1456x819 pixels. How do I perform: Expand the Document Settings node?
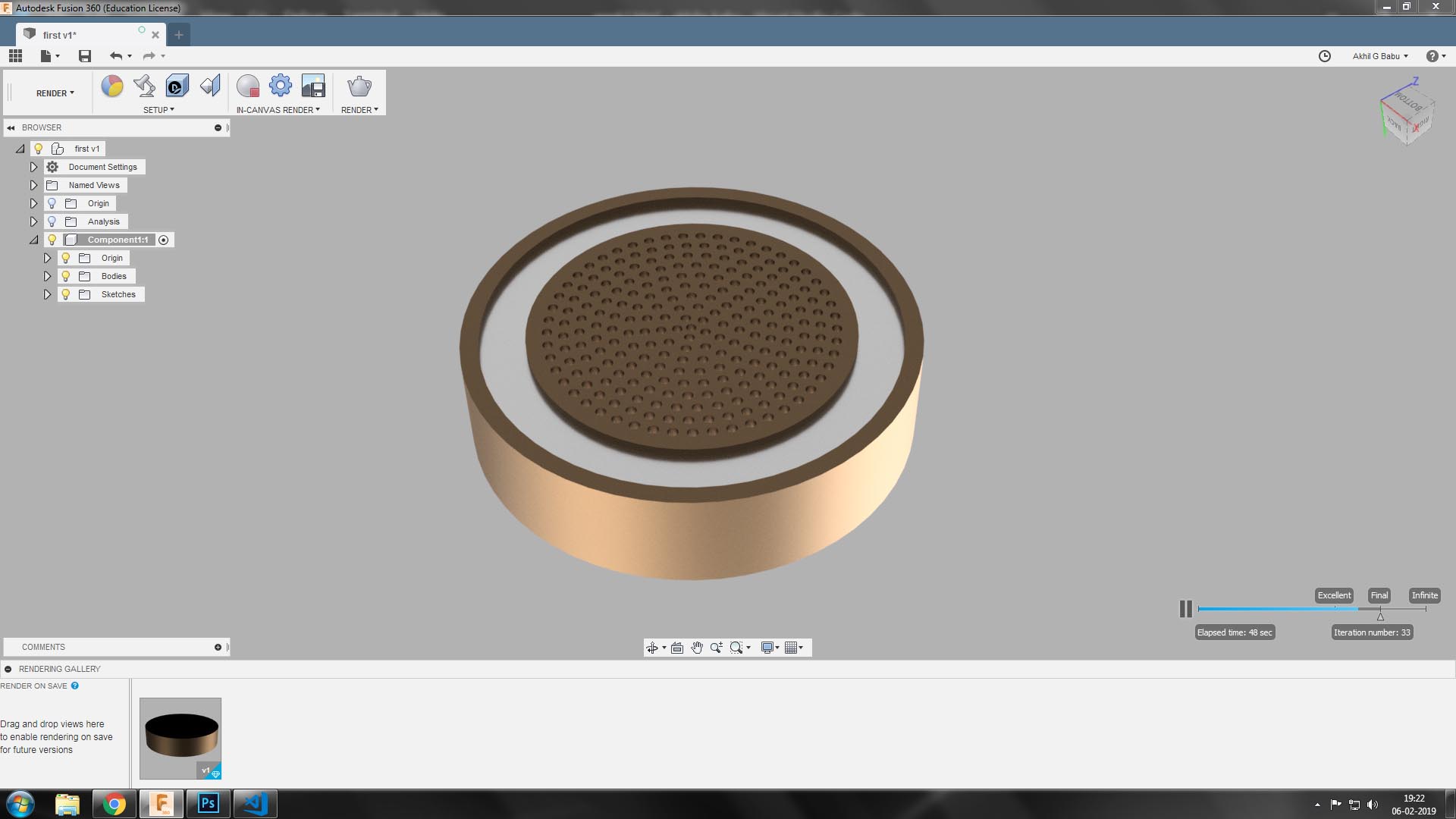tap(33, 167)
